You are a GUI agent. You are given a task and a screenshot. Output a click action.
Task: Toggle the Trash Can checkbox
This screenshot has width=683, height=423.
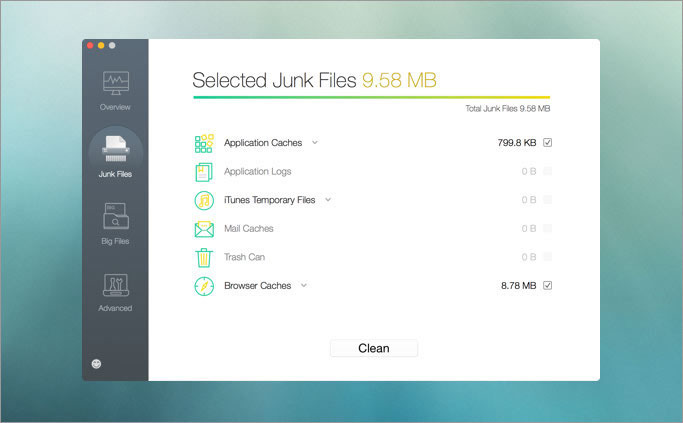(x=548, y=257)
